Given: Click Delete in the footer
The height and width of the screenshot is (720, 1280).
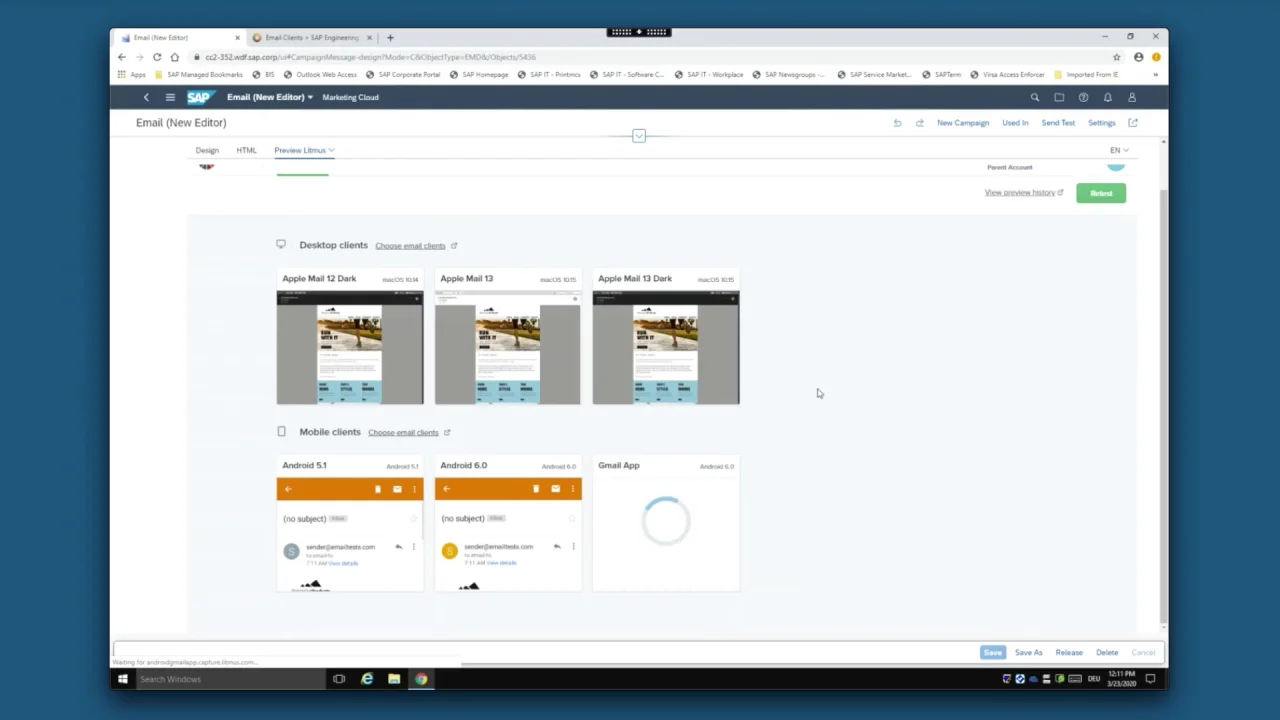Looking at the screenshot, I should click(1107, 652).
